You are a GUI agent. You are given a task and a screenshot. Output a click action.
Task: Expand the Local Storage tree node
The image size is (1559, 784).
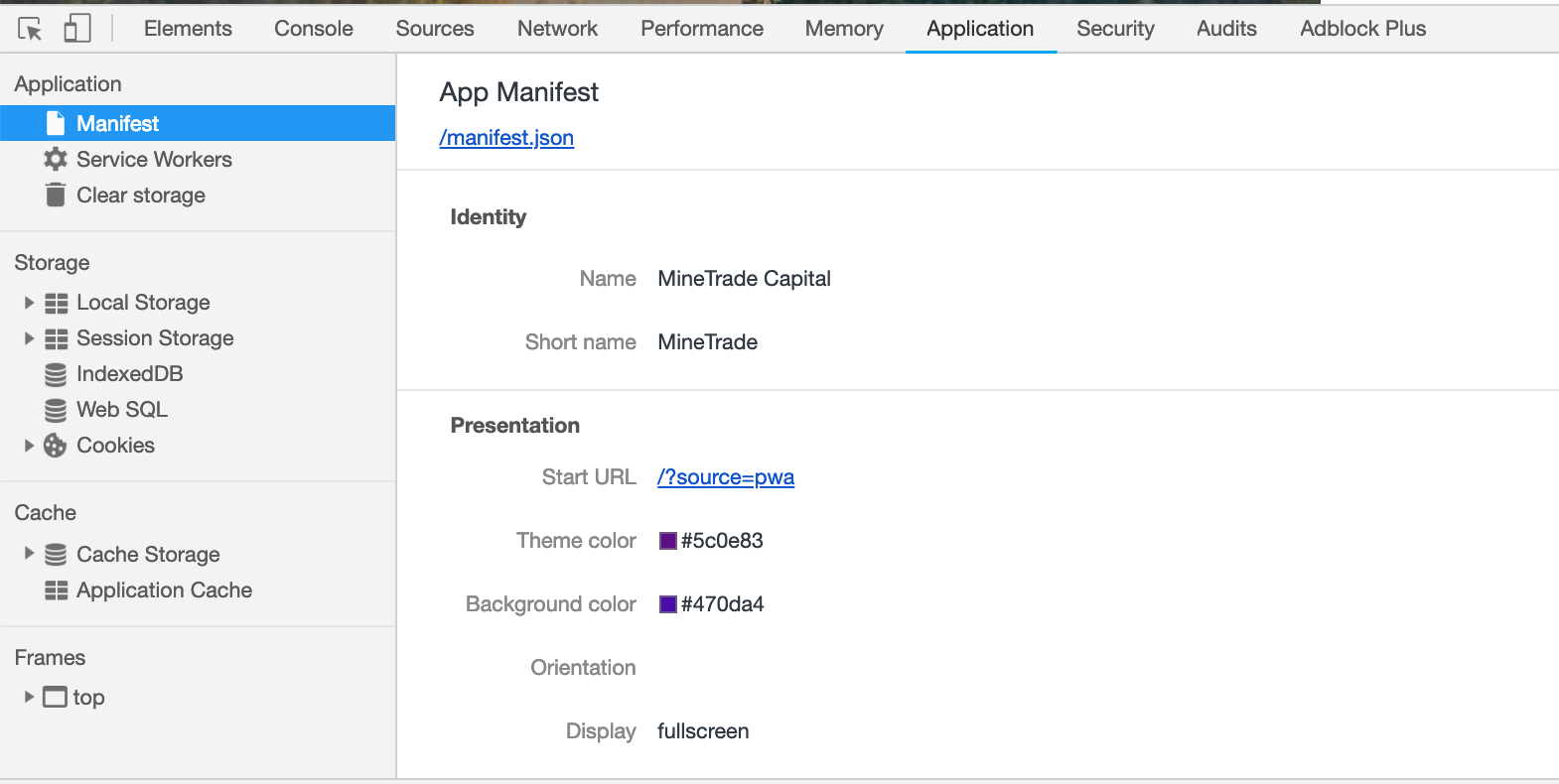click(29, 303)
